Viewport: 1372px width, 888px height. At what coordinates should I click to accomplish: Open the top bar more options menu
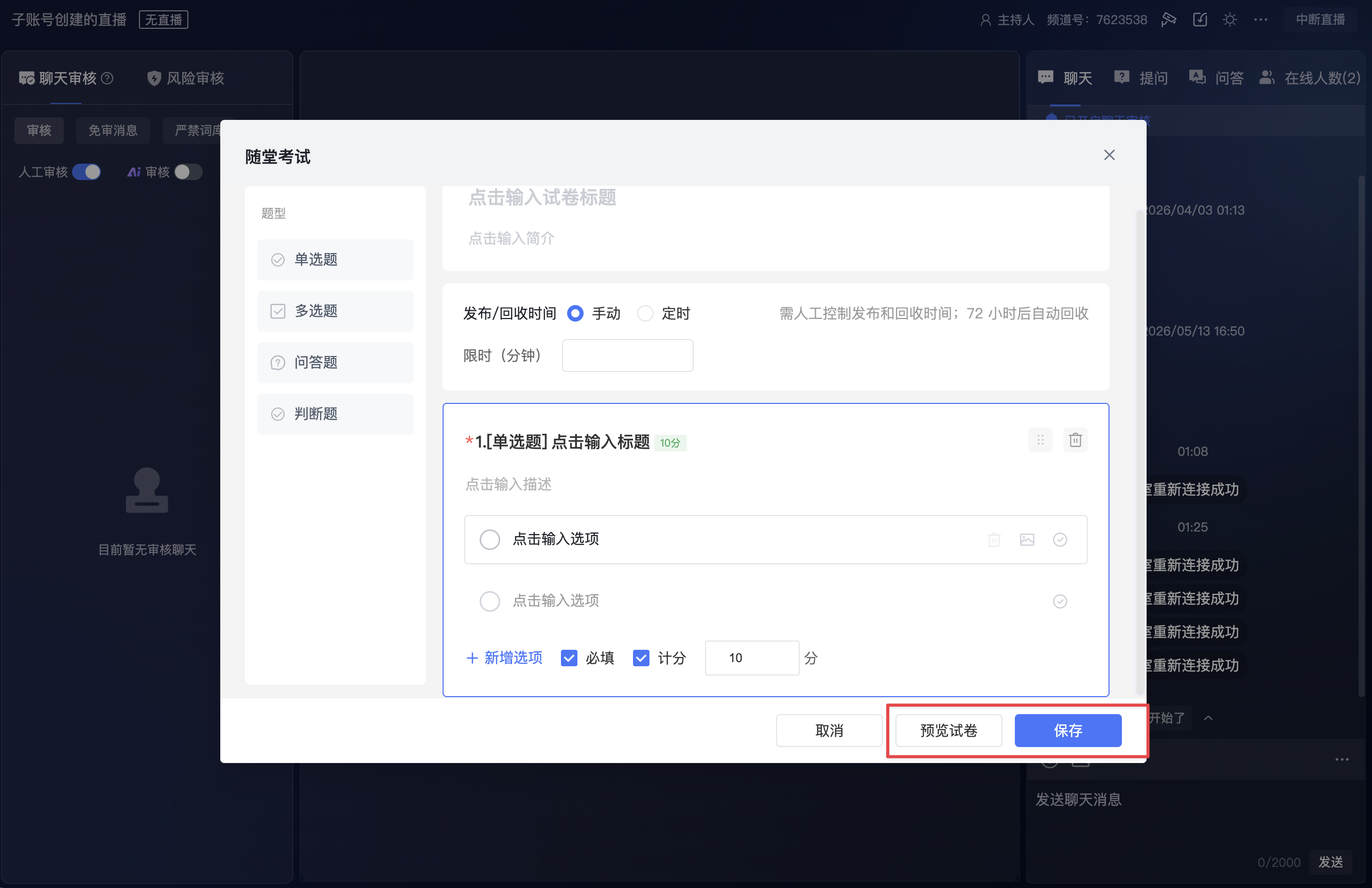click(x=1260, y=20)
